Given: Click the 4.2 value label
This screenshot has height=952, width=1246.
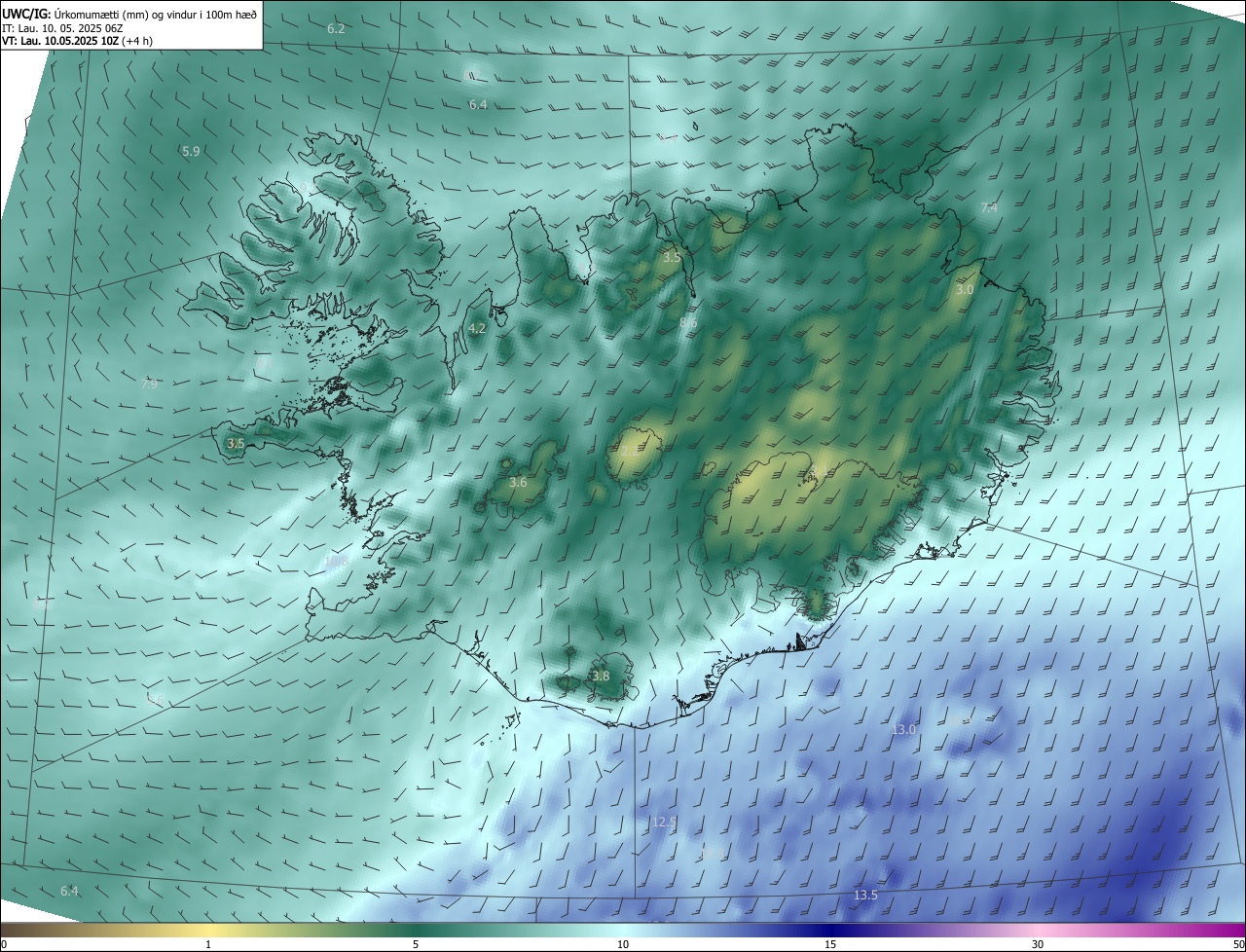Looking at the screenshot, I should (x=477, y=329).
